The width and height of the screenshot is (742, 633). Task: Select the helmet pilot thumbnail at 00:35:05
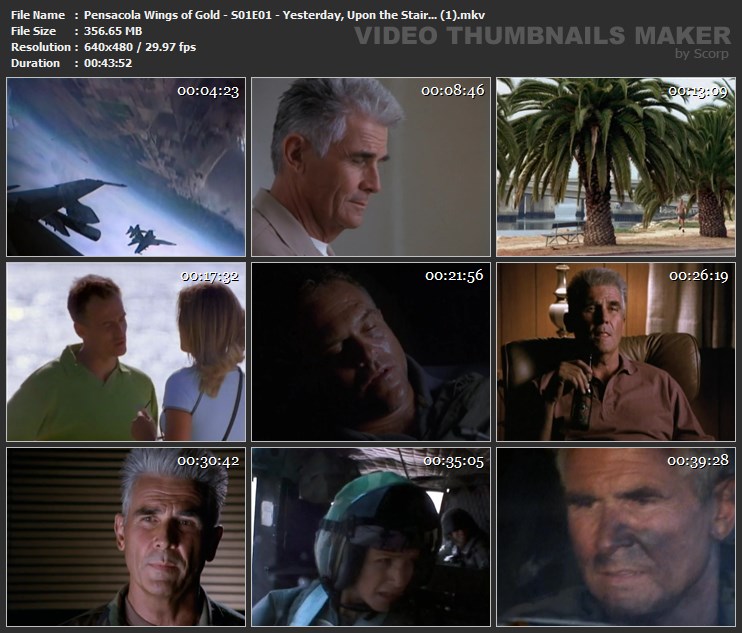(371, 537)
